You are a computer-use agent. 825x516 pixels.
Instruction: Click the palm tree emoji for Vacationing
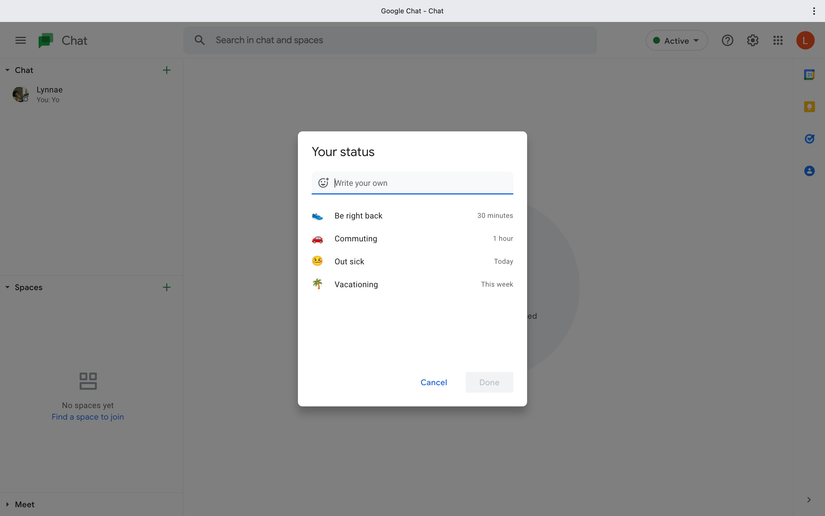point(317,284)
